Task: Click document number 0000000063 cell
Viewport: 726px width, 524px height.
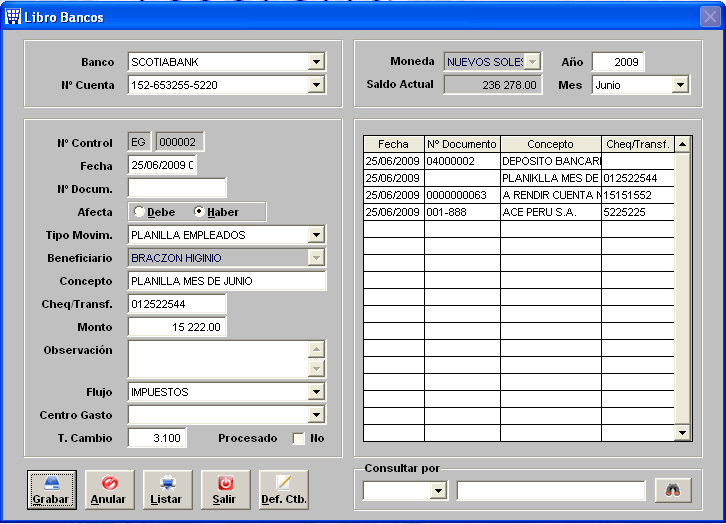Action: pyautogui.click(x=462, y=195)
